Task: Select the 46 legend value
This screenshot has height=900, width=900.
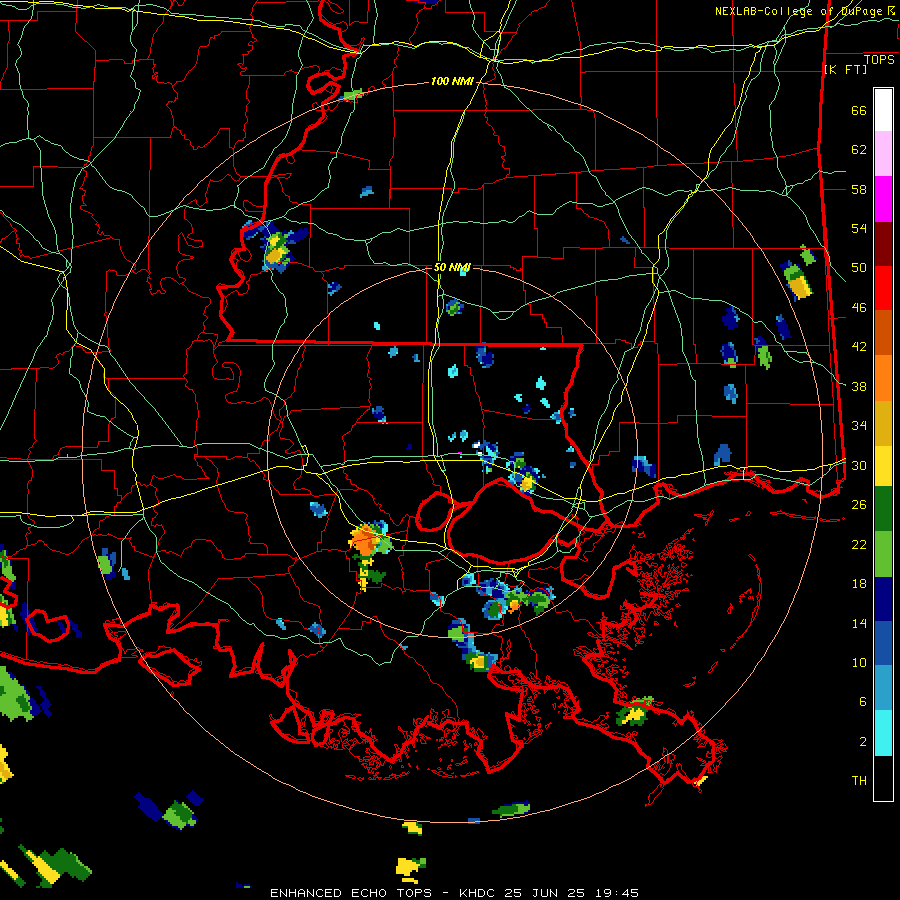Action: pyautogui.click(x=859, y=308)
